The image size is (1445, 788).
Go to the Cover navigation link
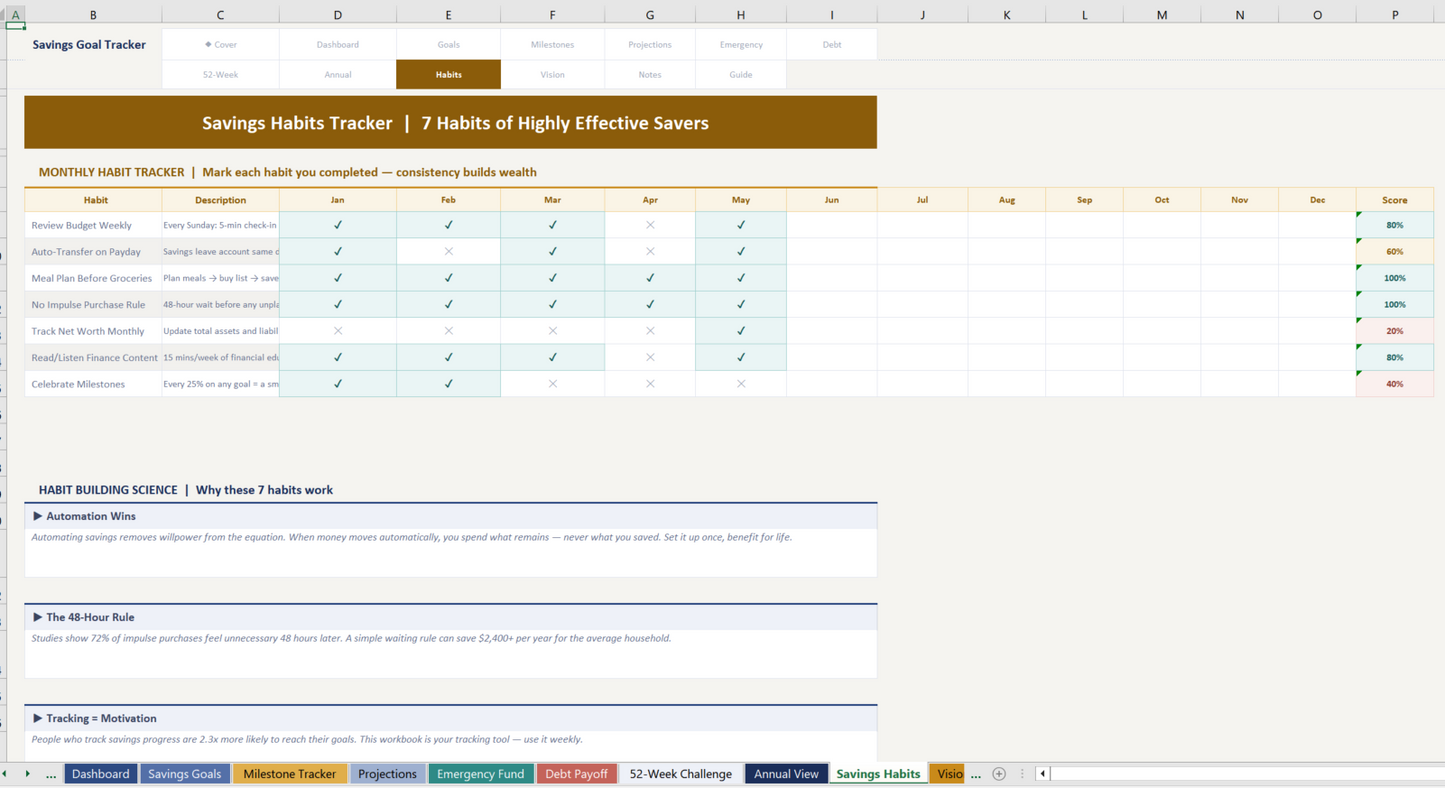[x=221, y=45]
